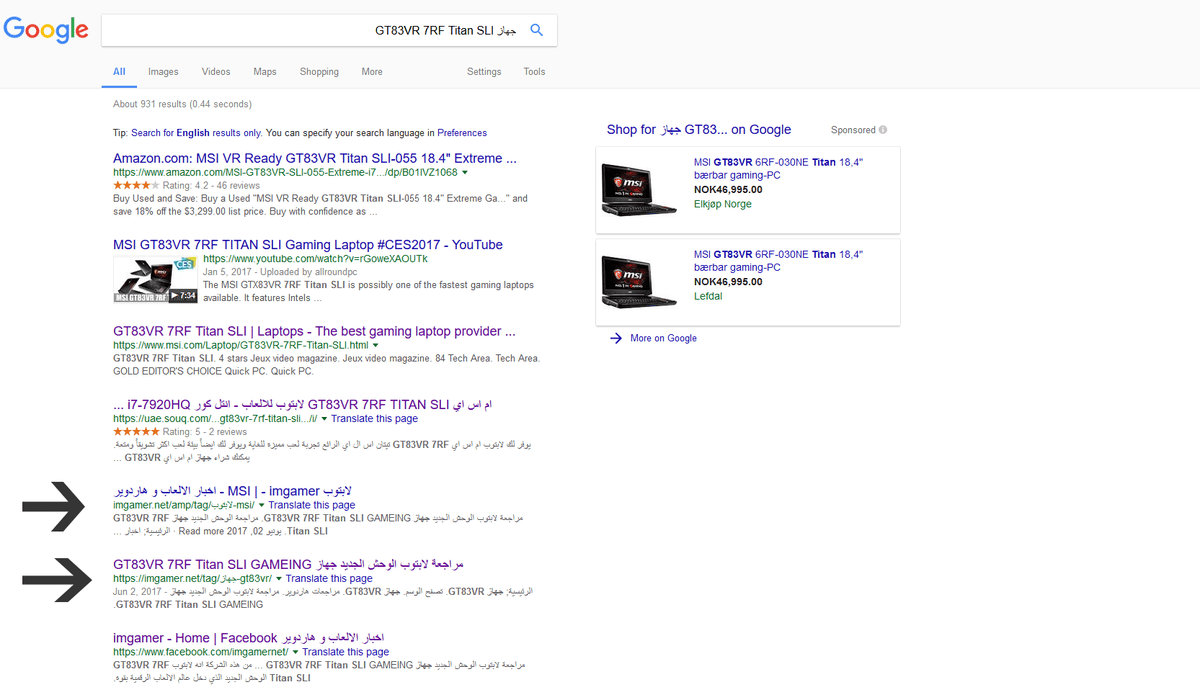Open the Shopping tab
Viewport: 1200px width, 695px height.
(x=319, y=72)
